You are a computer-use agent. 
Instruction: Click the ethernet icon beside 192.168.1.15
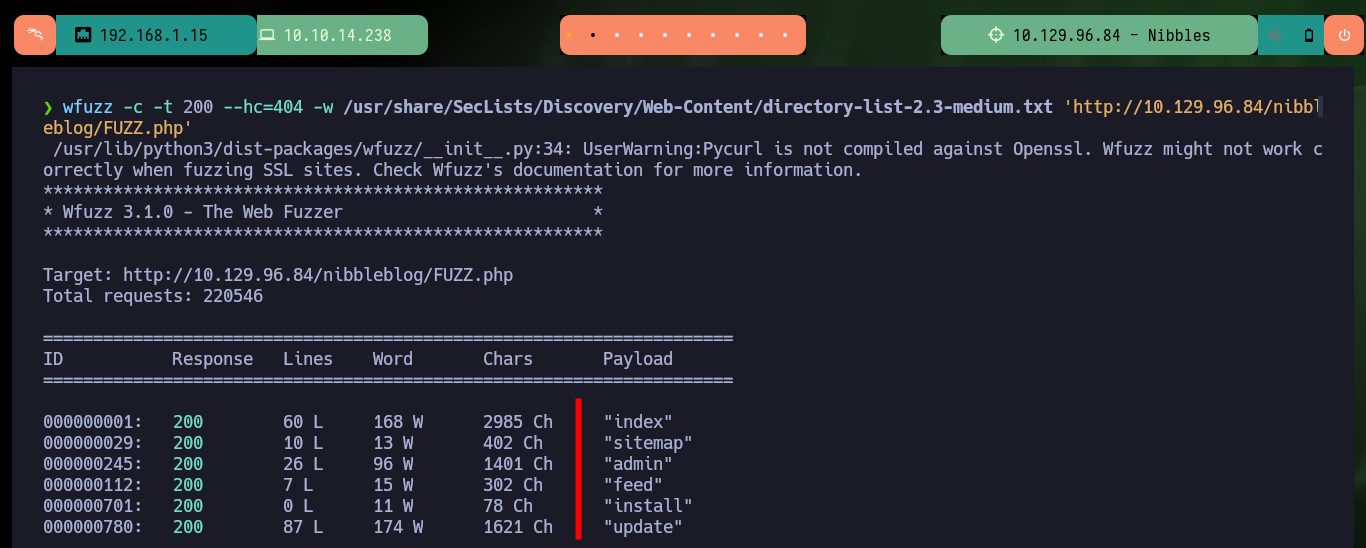coord(83,35)
